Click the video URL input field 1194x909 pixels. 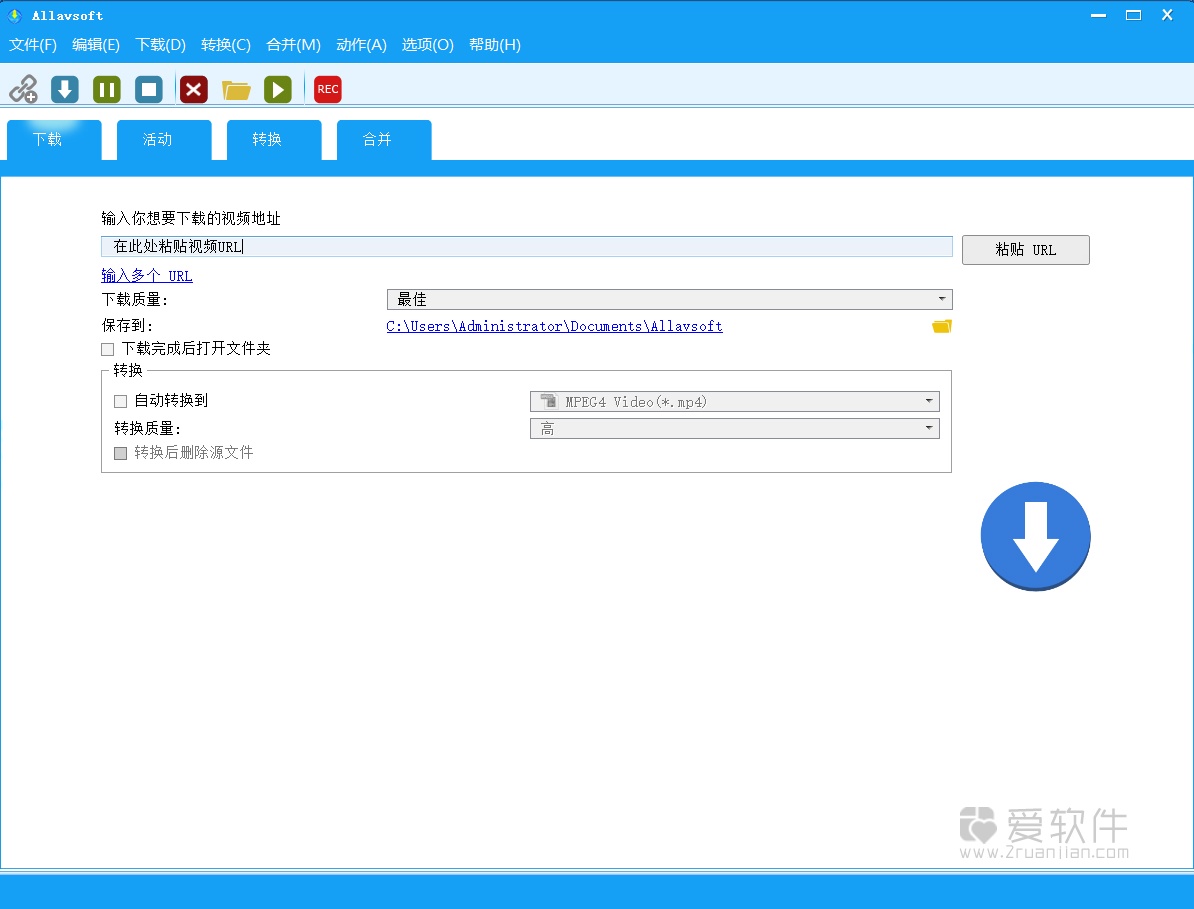tap(527, 246)
